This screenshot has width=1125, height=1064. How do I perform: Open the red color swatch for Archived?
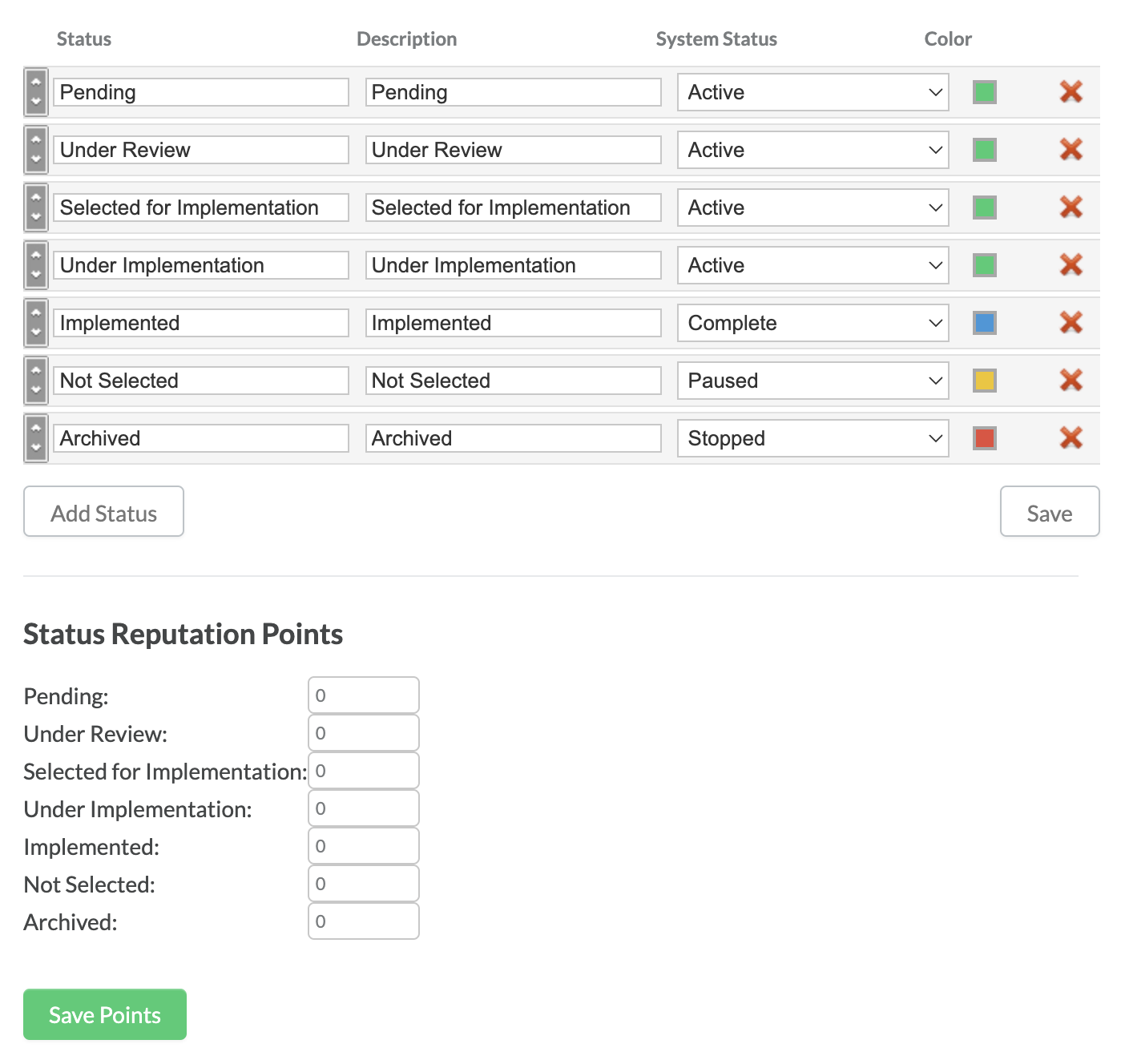(984, 438)
